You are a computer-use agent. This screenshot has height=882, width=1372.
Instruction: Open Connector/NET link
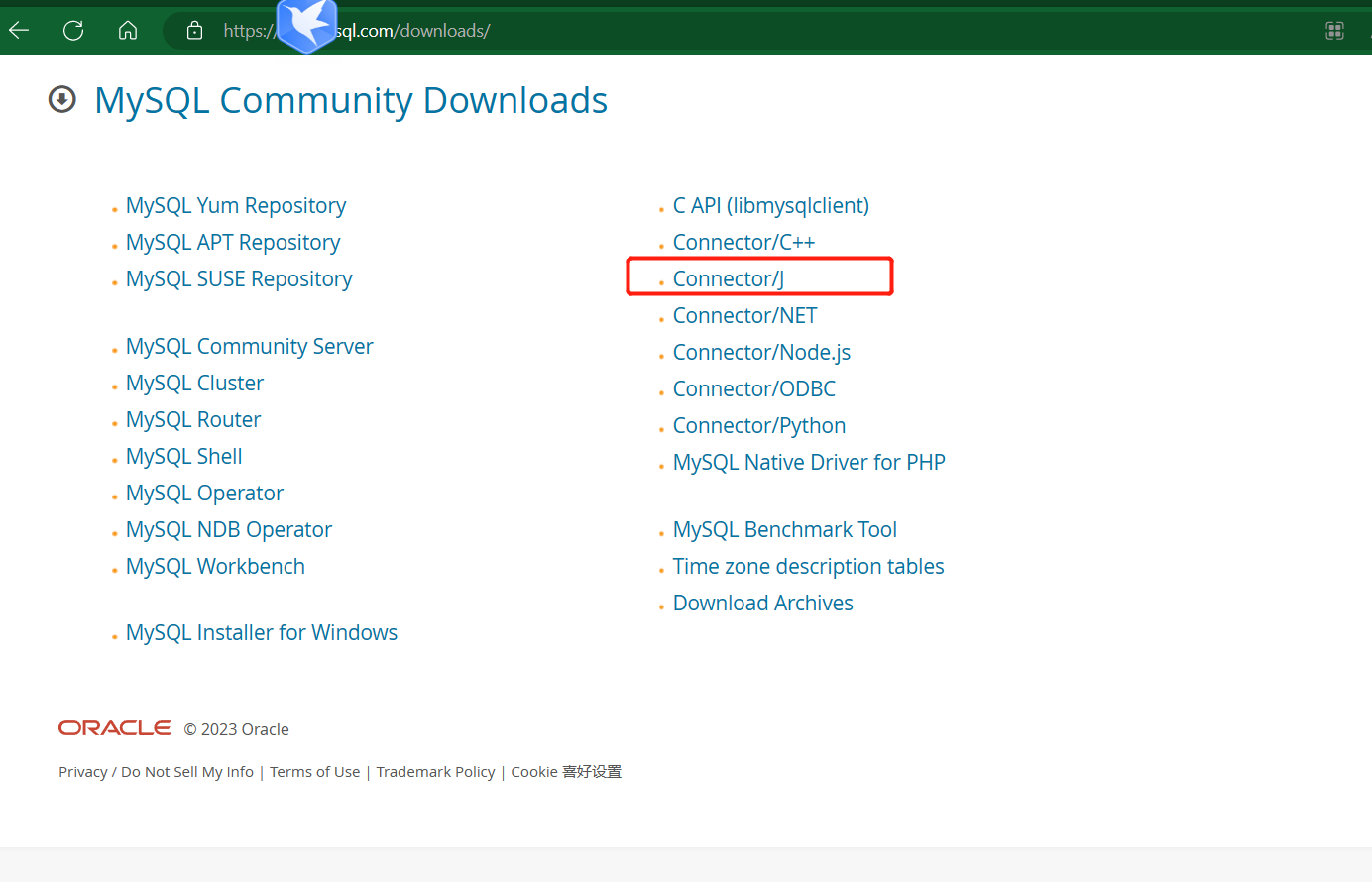click(x=745, y=316)
